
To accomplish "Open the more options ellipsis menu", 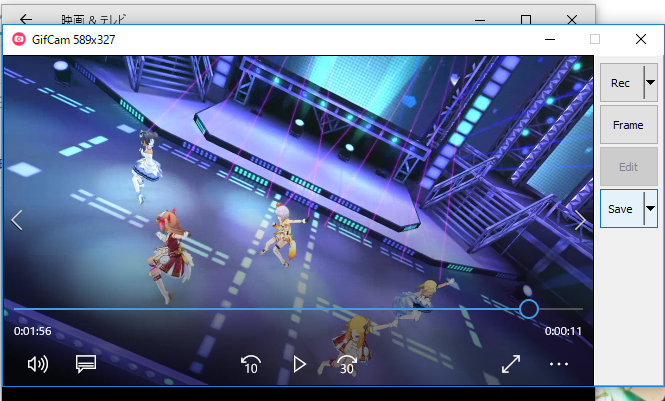I will click(559, 364).
